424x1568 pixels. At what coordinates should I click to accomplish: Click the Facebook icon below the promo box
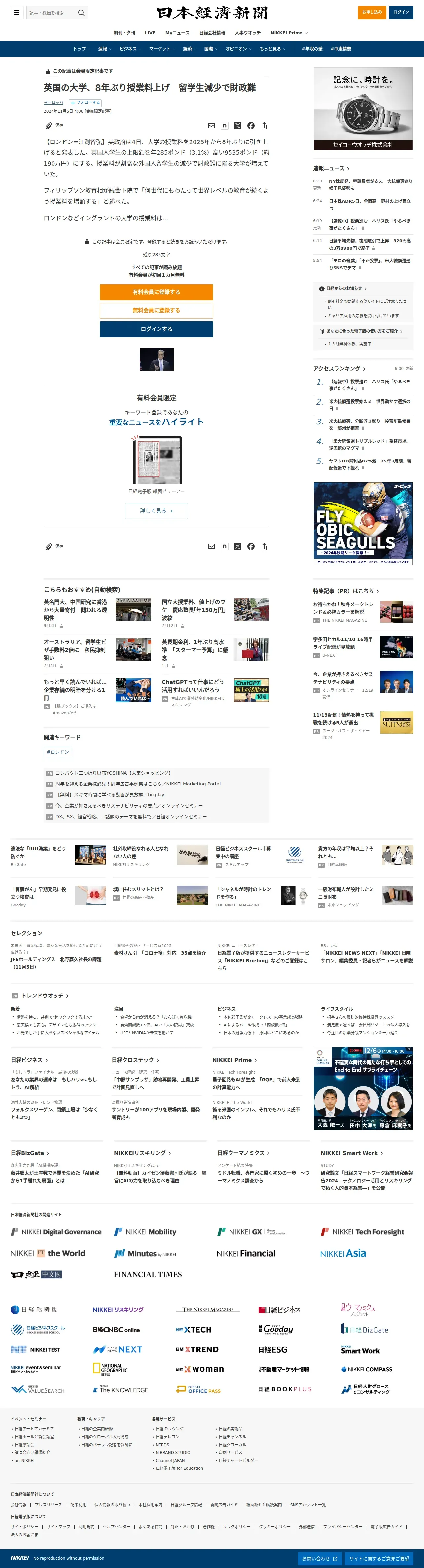pos(251,546)
